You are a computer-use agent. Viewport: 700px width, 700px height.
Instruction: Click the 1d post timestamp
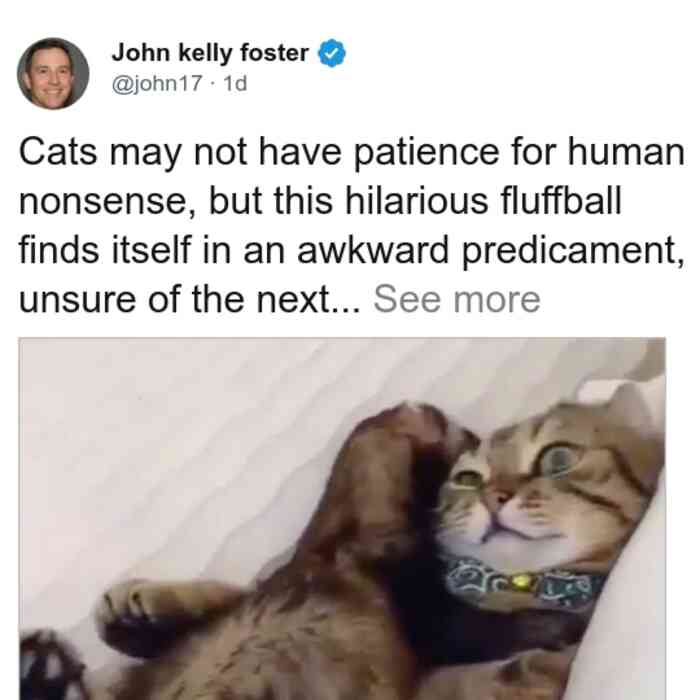pos(235,84)
